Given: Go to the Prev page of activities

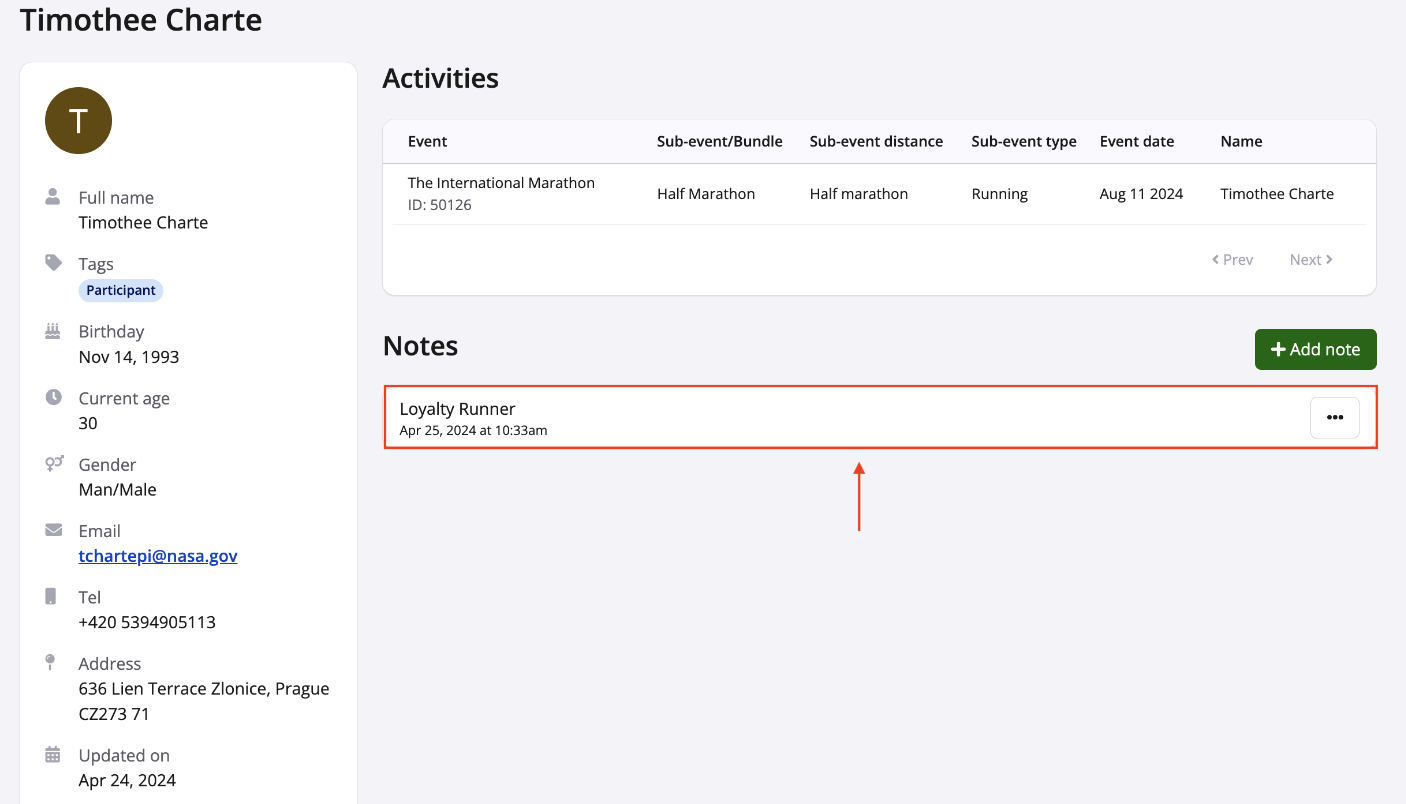Looking at the screenshot, I should [1232, 260].
